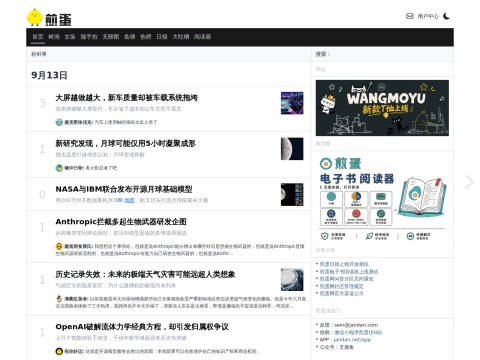This screenshot has height=360, width=480.
Task: Click commenter avatar under the car screen article
Action: (59, 122)
